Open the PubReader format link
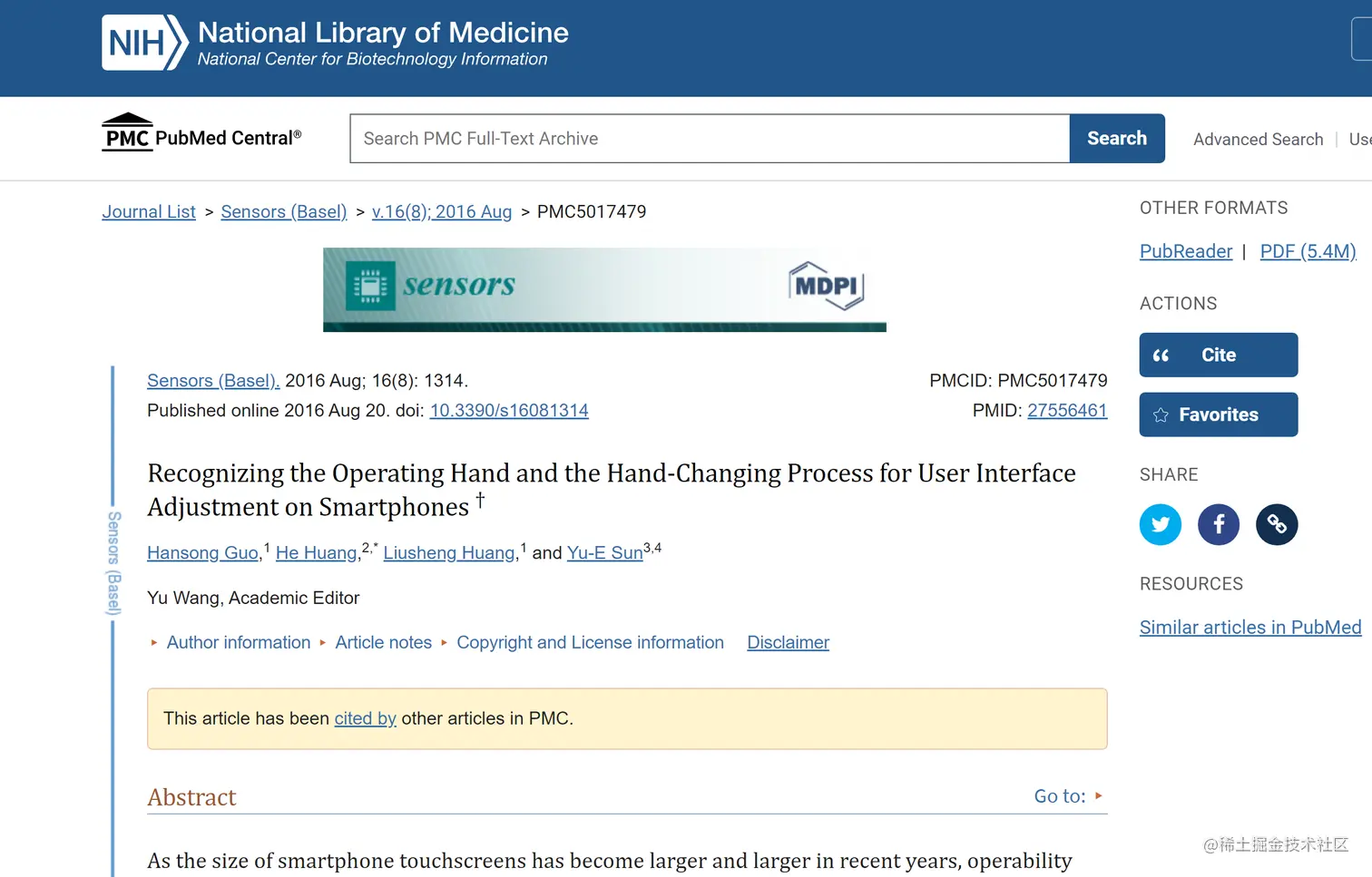Screen dimensions: 1372x877 [1185, 251]
